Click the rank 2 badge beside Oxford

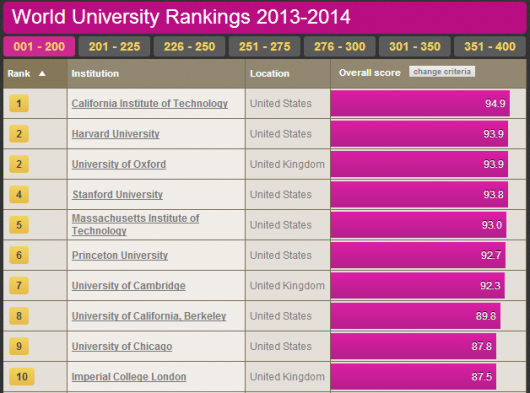click(19, 164)
